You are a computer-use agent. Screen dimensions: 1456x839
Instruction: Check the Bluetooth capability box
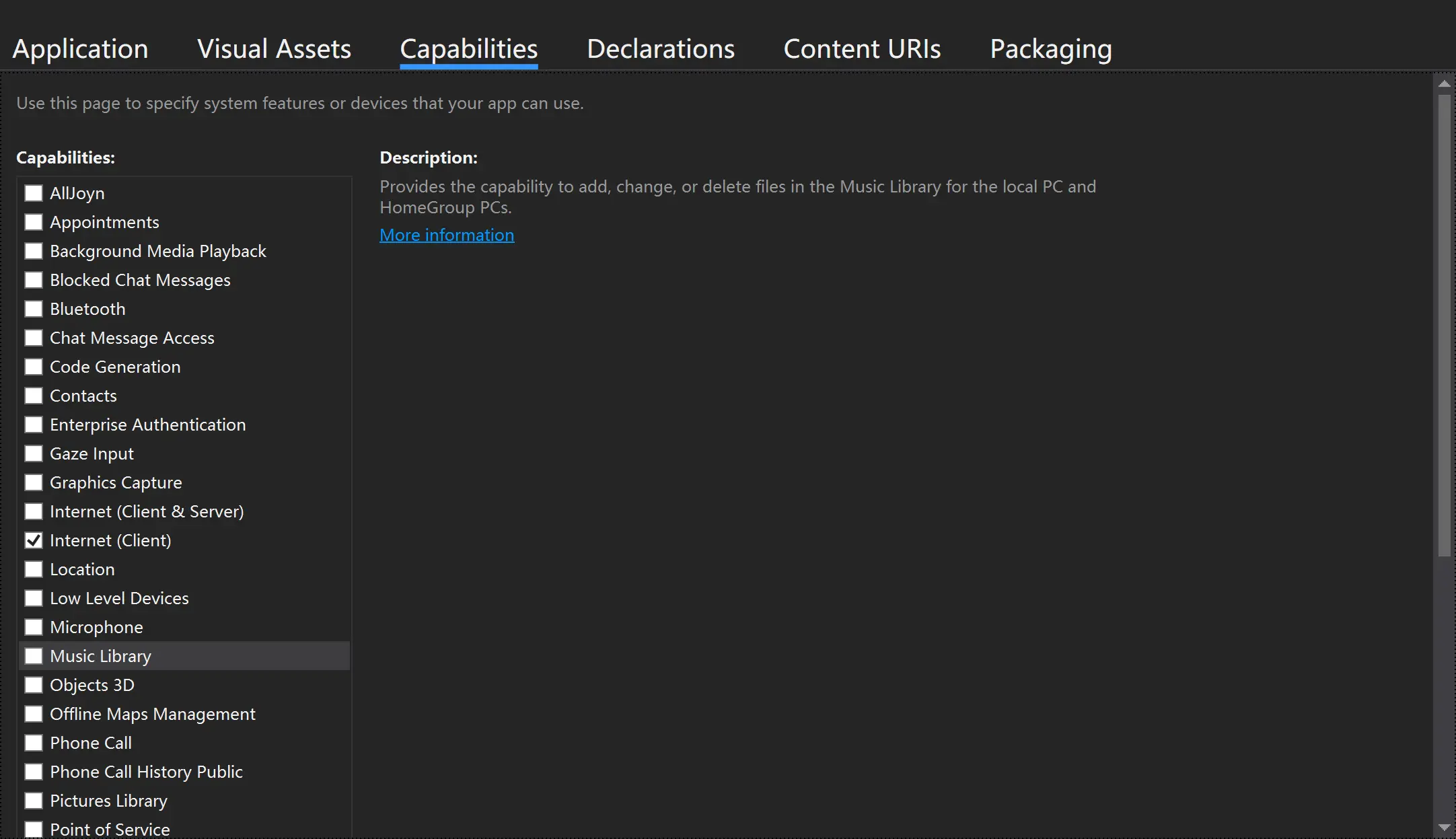tap(34, 309)
